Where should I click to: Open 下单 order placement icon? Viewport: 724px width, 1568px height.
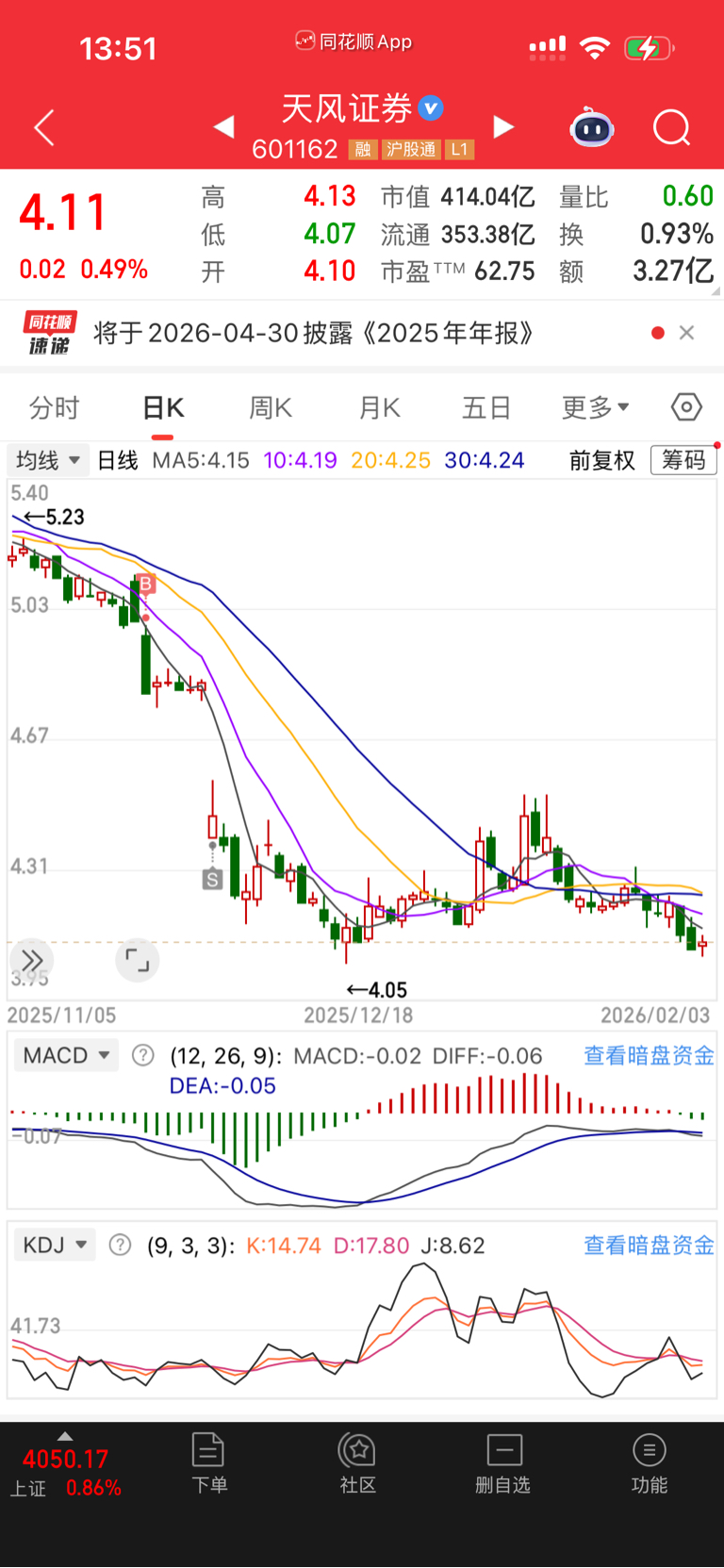tap(208, 1463)
